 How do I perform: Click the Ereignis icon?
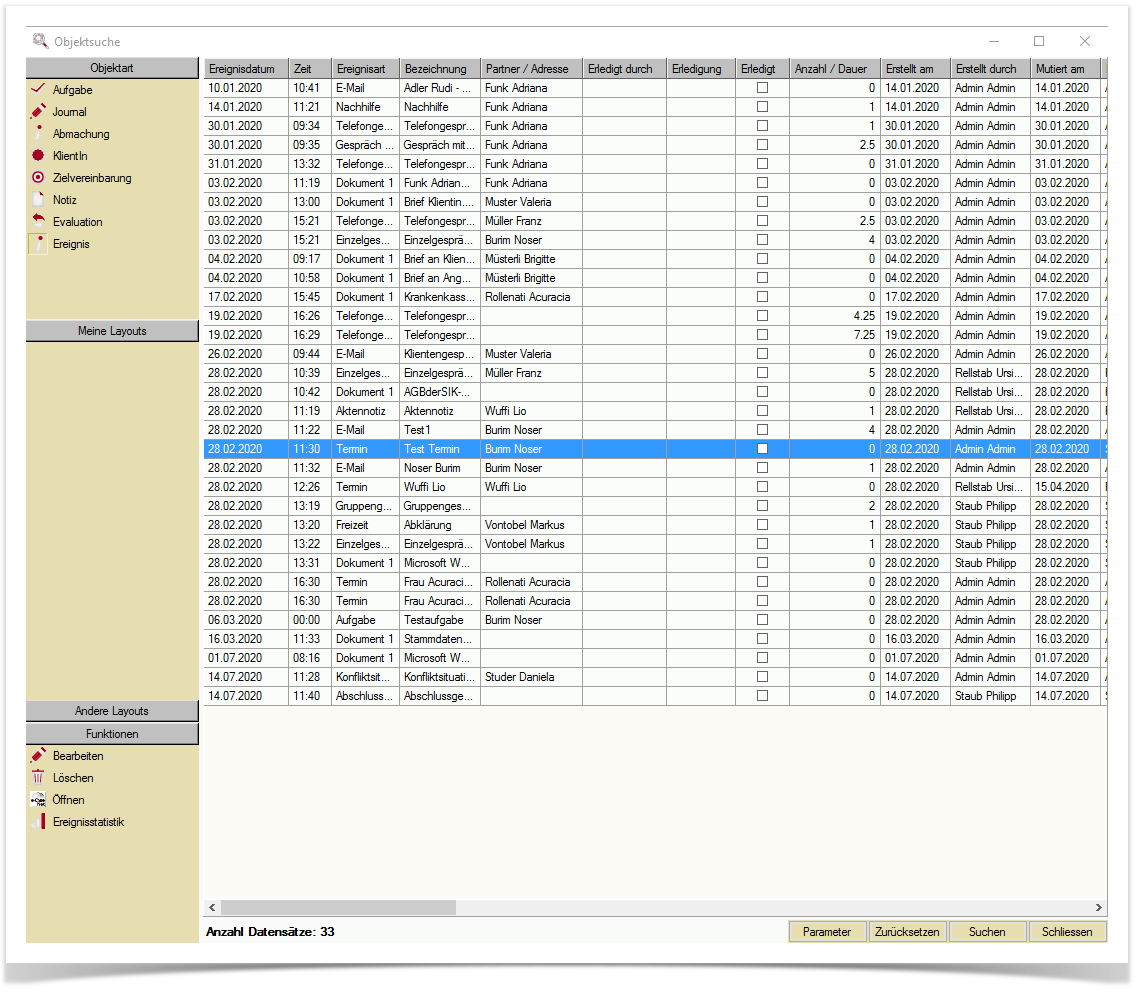[39, 243]
